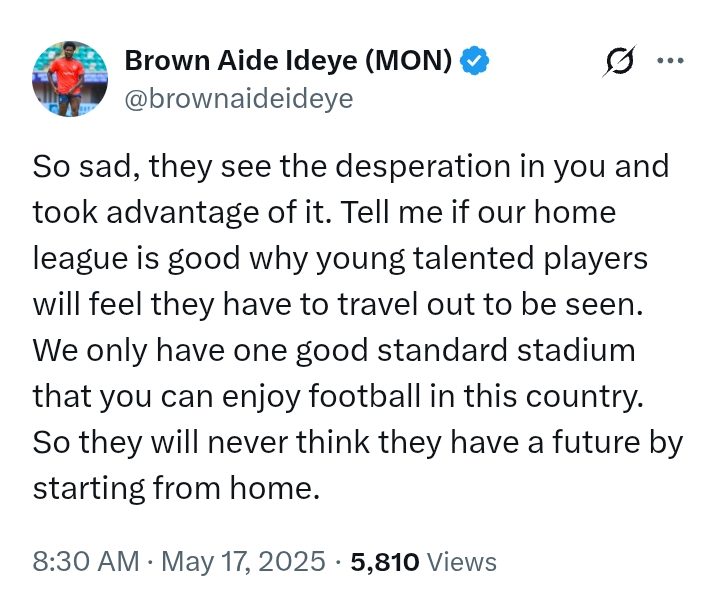
Task: Open the Grok explain-post icon
Action: point(619,61)
